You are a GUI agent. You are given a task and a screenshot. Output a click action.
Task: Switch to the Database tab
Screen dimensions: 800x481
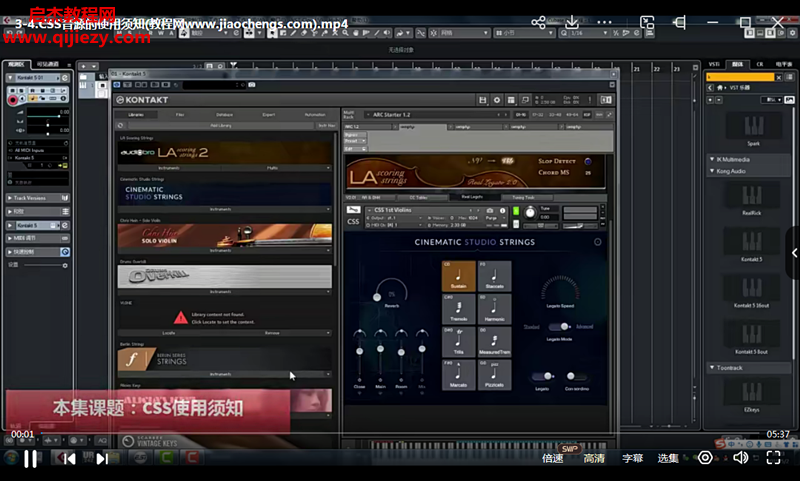click(224, 115)
